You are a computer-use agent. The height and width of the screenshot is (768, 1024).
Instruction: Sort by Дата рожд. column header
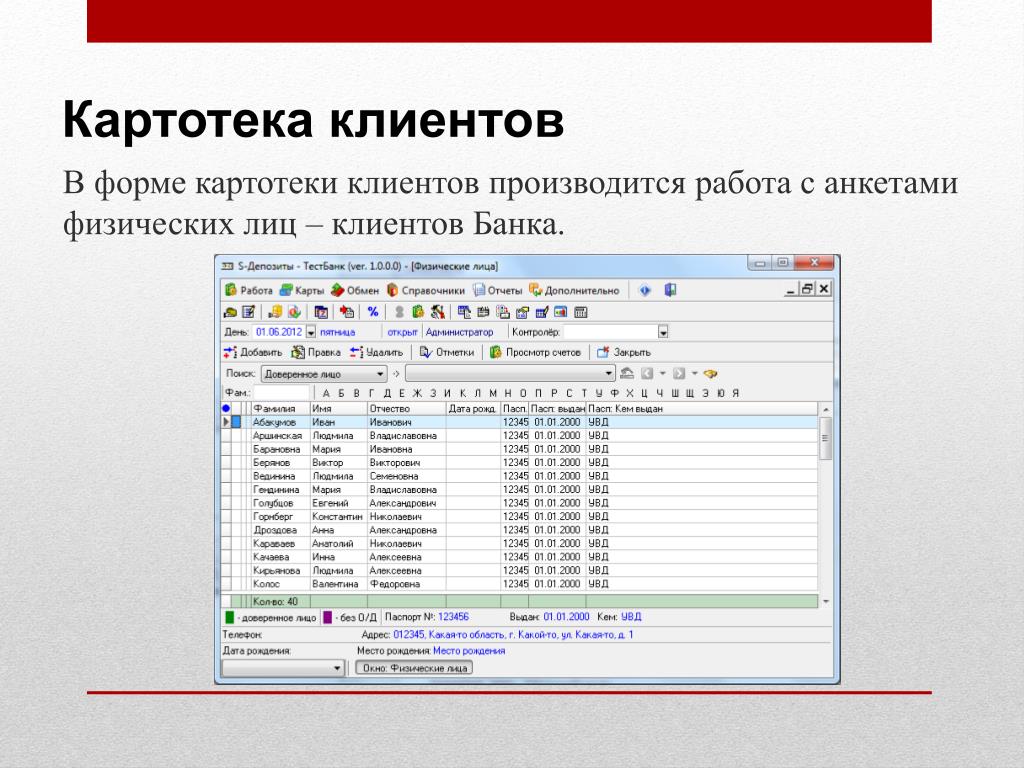[473, 409]
